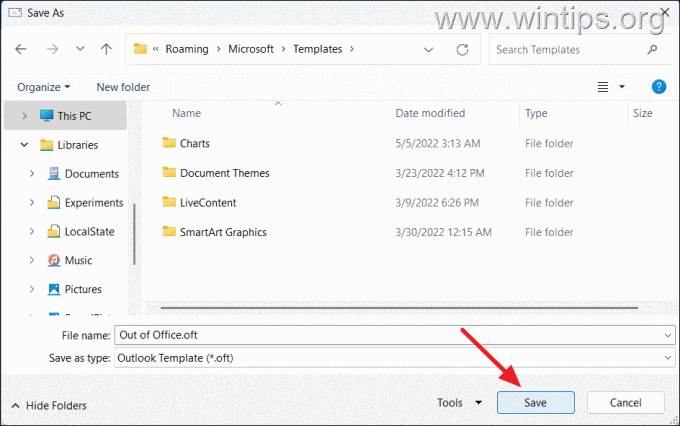
Task: Open the File name dropdown arrow
Action: click(x=668, y=335)
